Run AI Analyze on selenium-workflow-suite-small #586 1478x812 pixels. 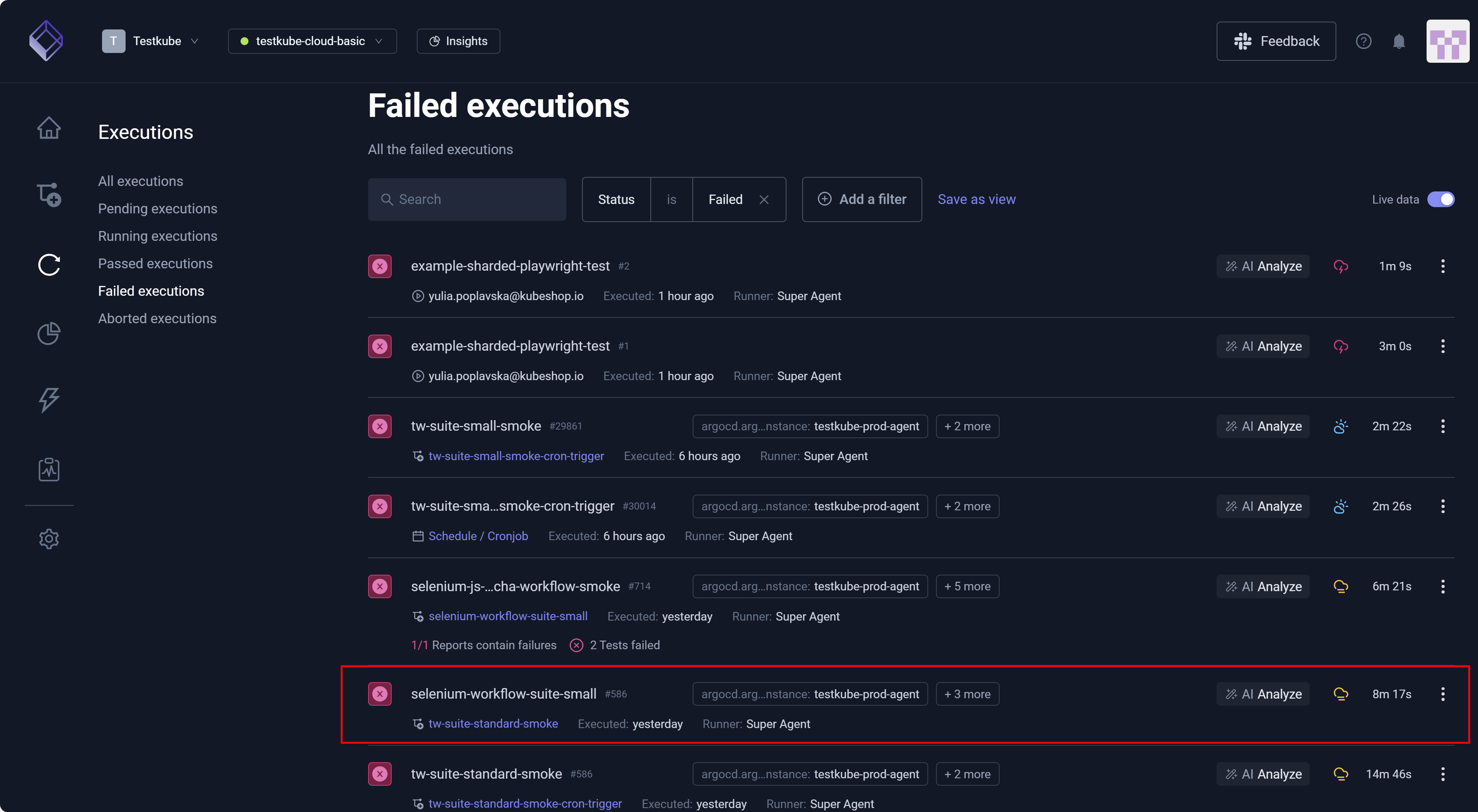1263,694
